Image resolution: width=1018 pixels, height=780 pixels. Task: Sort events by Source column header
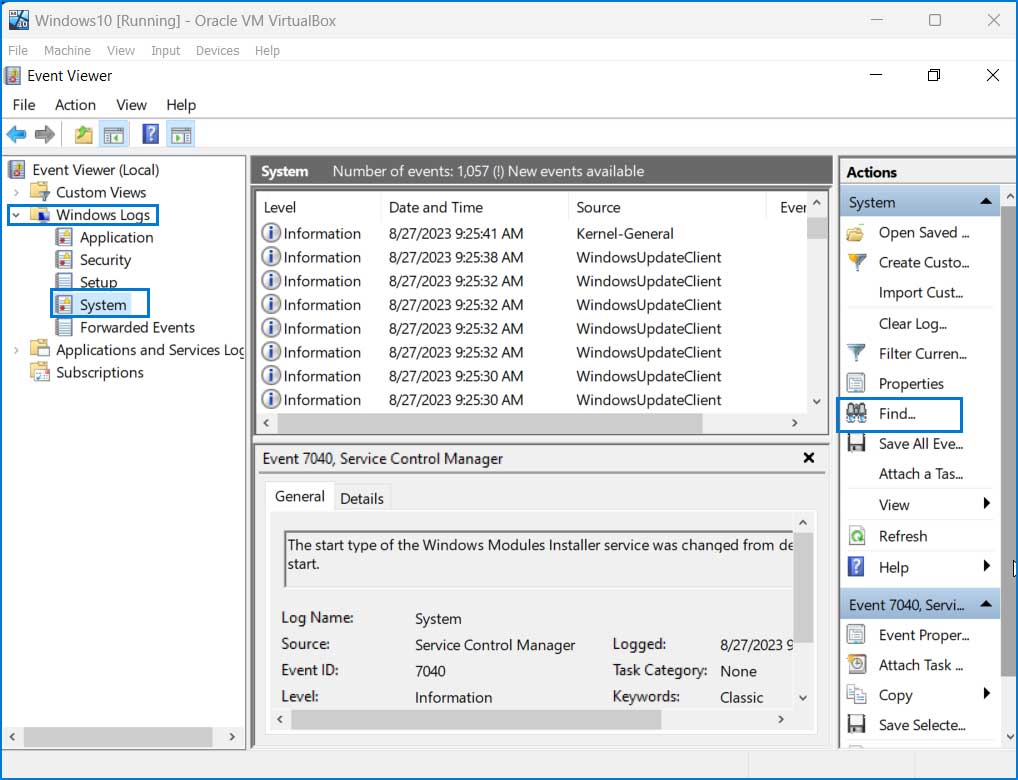[667, 208]
